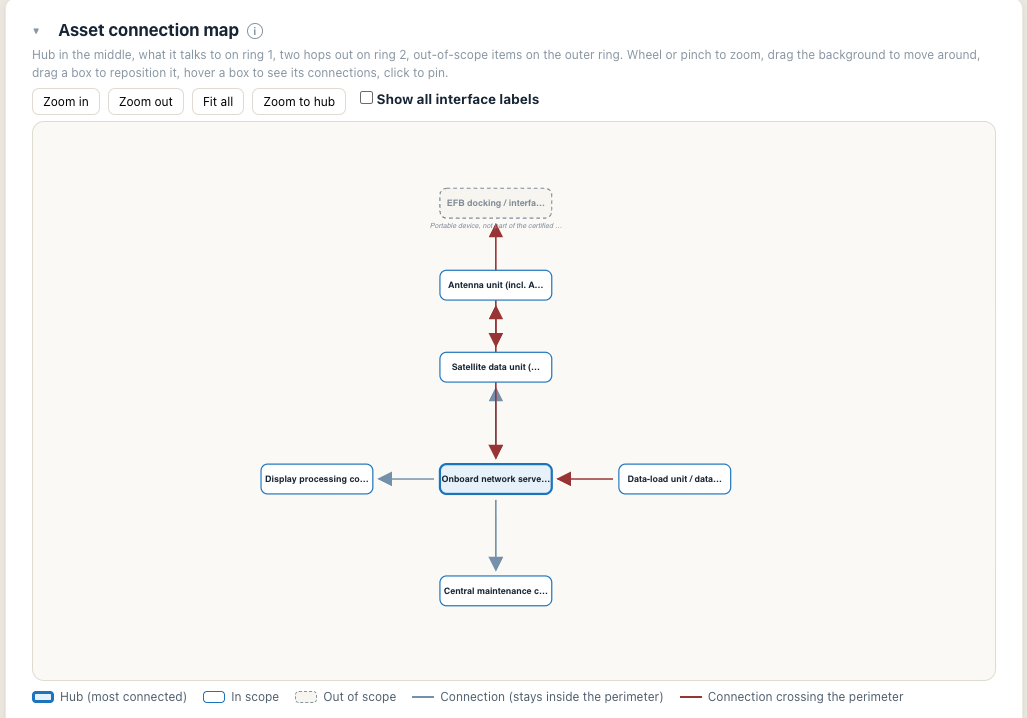
Task: Click the 'Show all interface labels' label text
Action: (458, 100)
